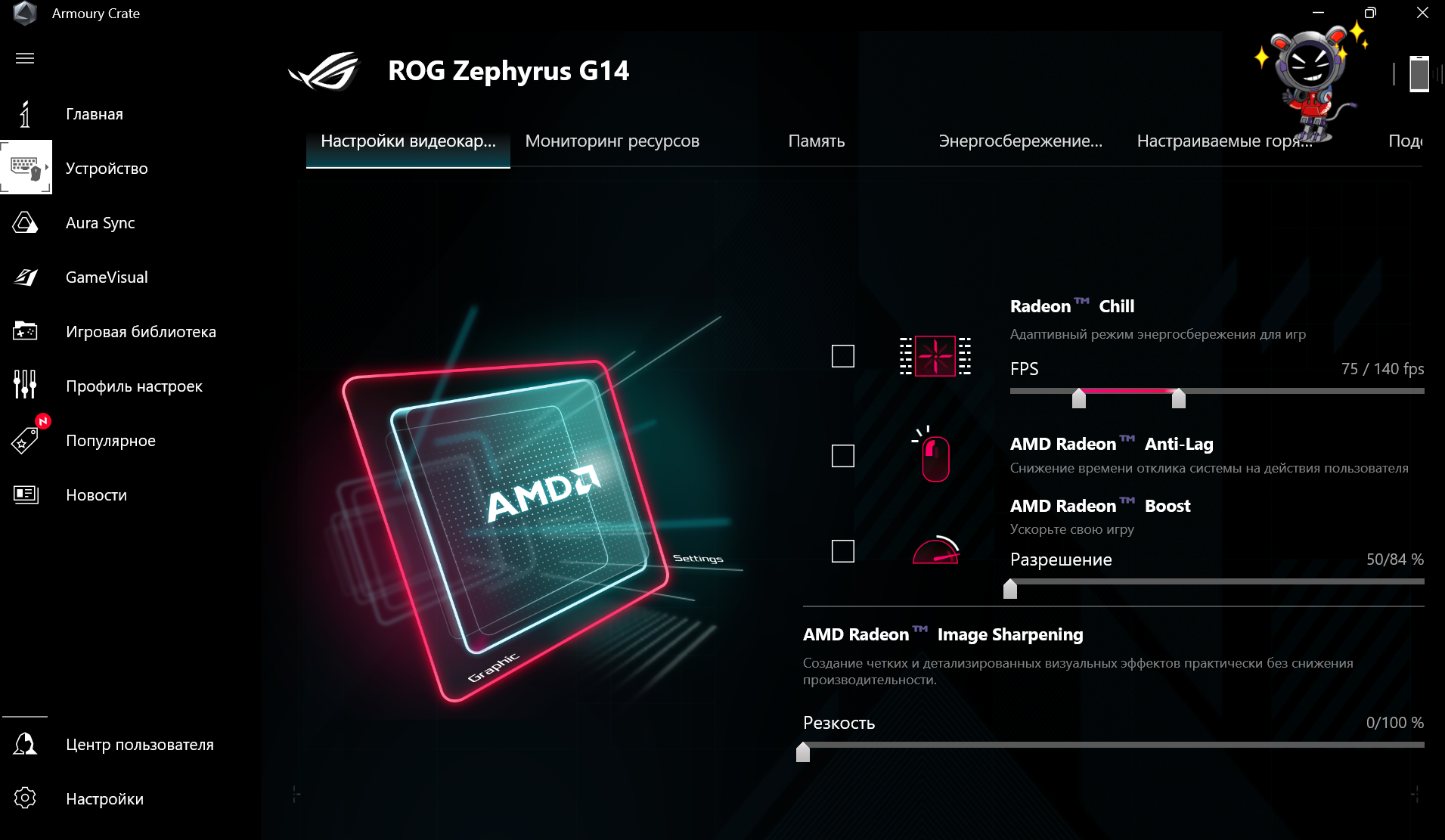This screenshot has height=840, width=1445.
Task: Expand the Устройство device submenu arrow
Action: [47, 167]
